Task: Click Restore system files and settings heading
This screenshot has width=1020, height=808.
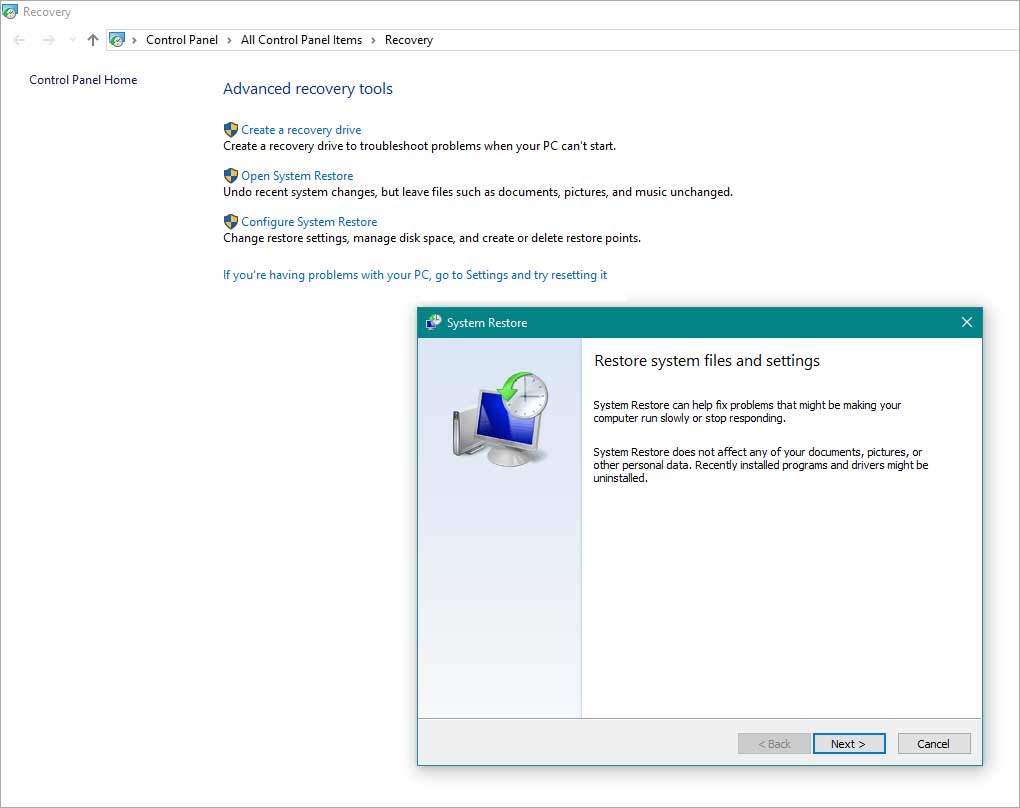Action: tap(707, 361)
